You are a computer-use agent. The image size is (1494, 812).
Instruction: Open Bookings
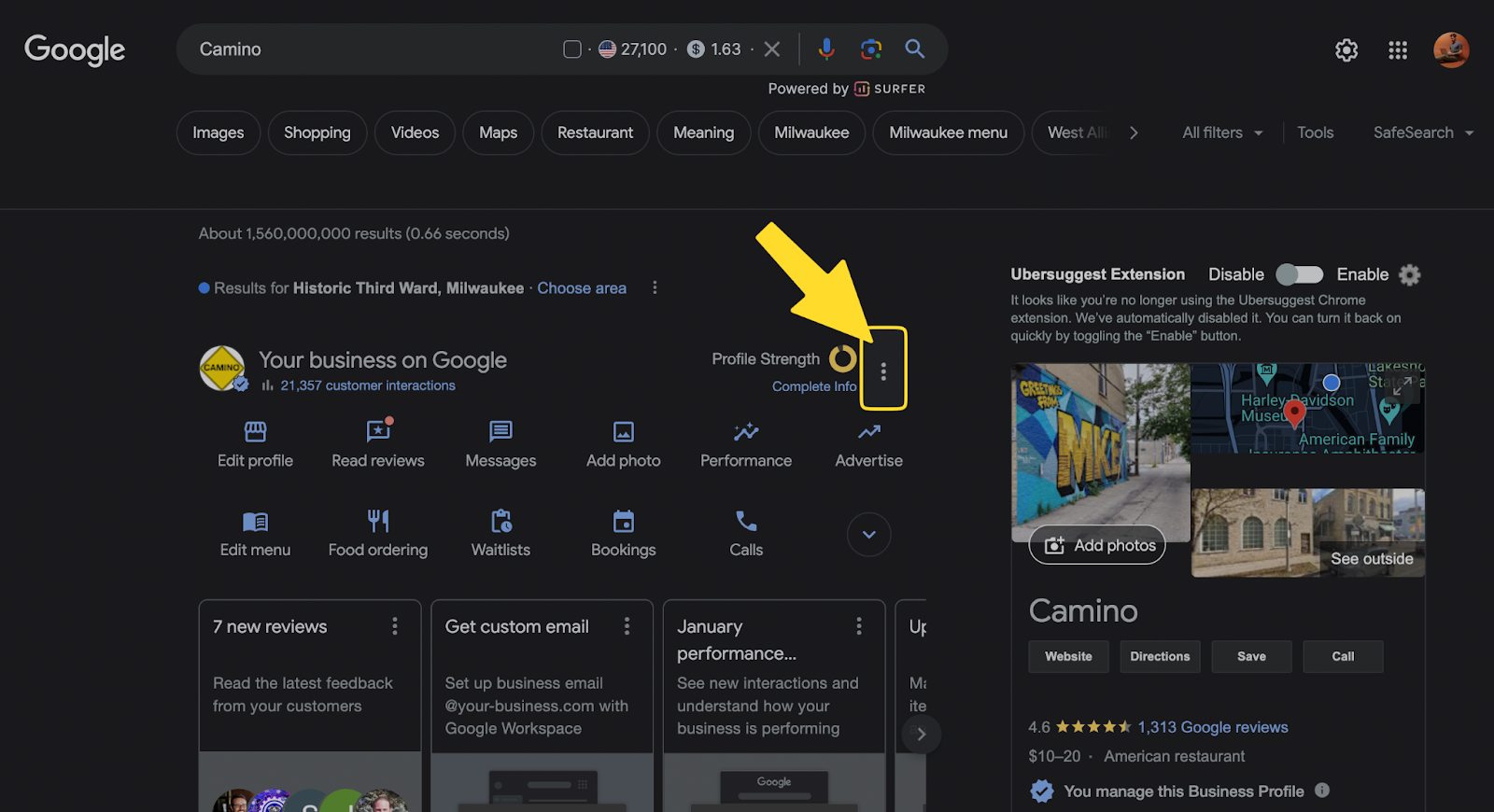(x=624, y=534)
